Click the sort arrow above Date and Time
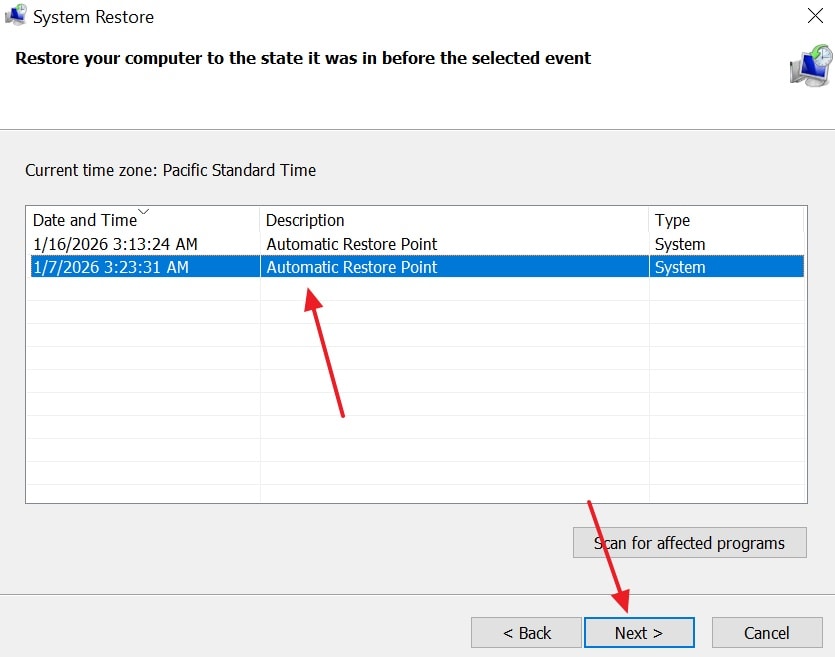 [143, 212]
